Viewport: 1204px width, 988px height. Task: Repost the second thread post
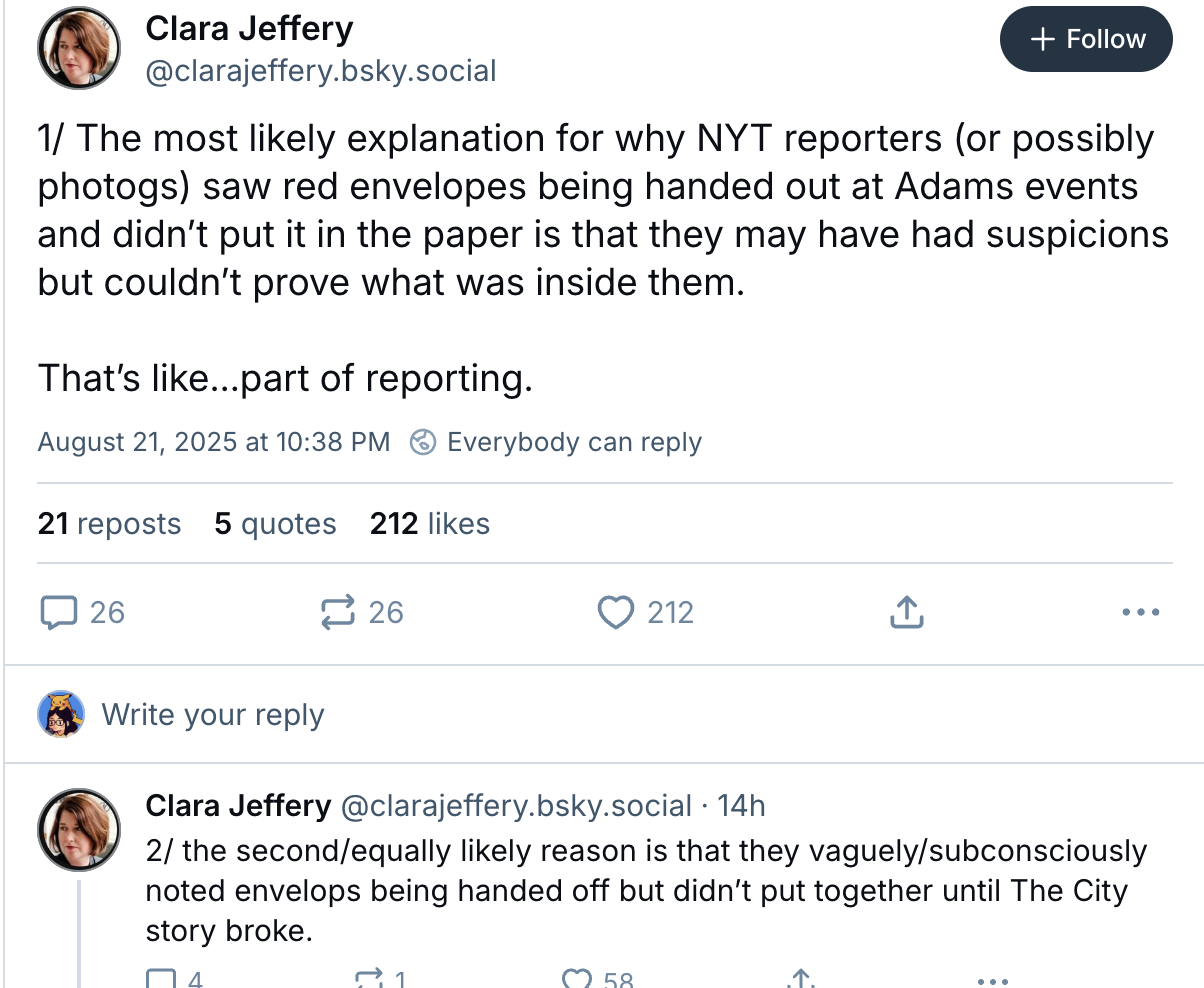(369, 980)
